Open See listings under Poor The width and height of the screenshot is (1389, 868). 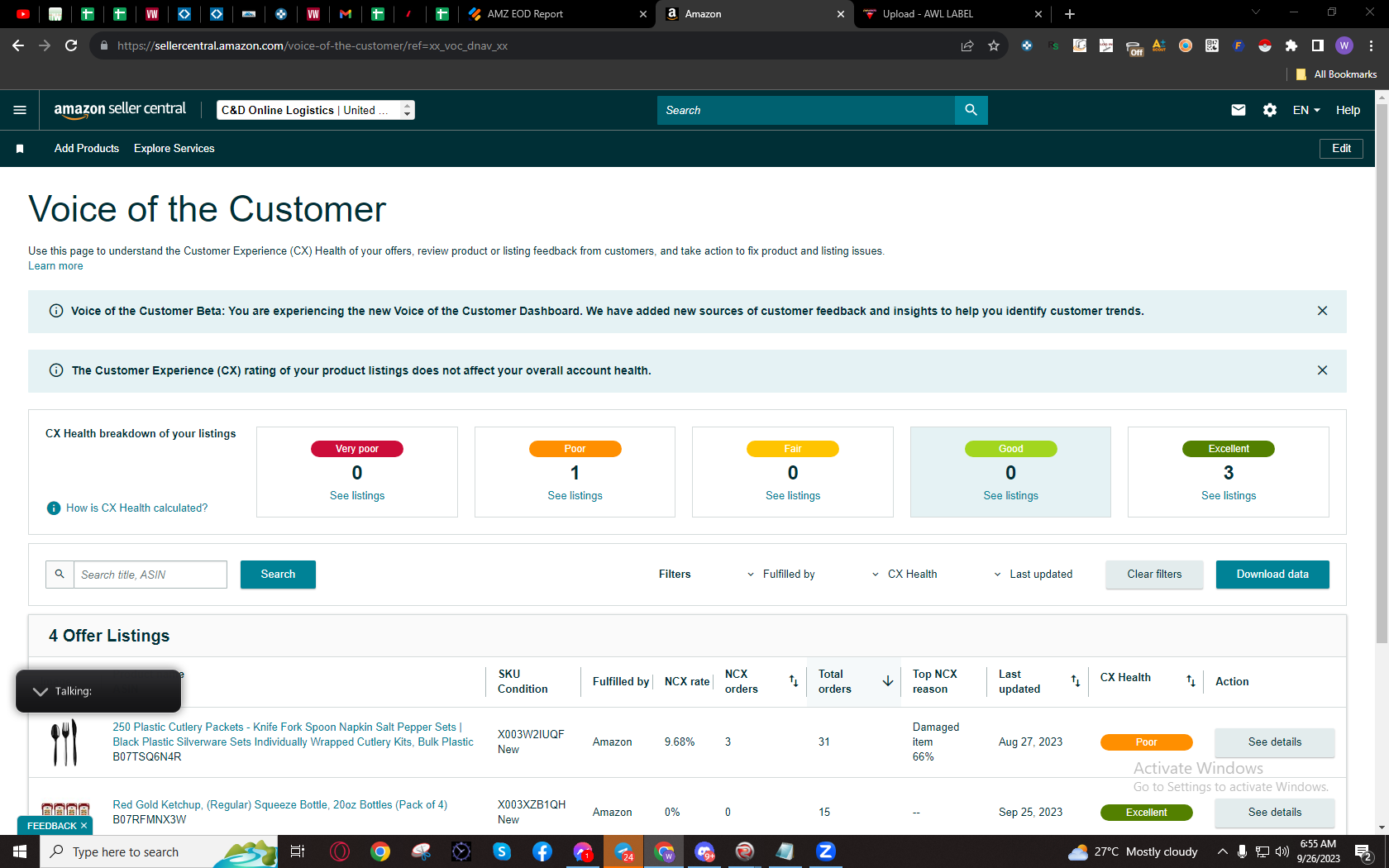(x=575, y=496)
